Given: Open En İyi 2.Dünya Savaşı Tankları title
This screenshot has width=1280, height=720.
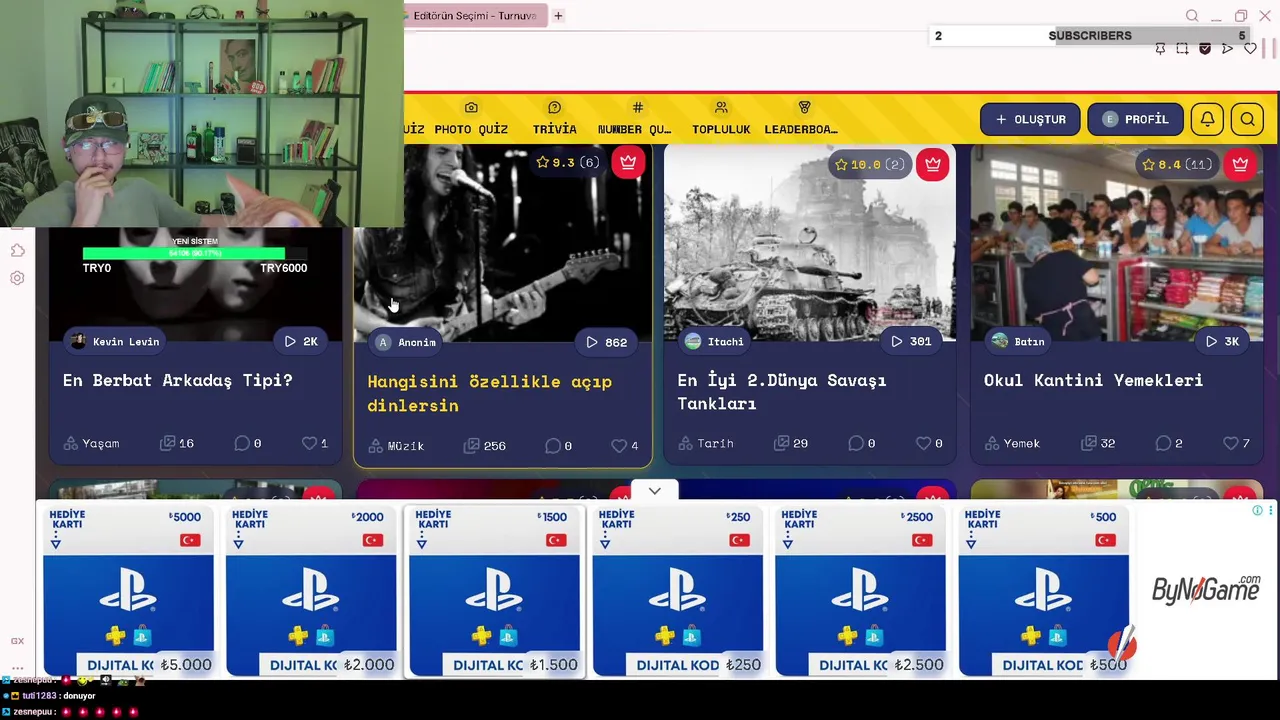Looking at the screenshot, I should click(x=782, y=391).
